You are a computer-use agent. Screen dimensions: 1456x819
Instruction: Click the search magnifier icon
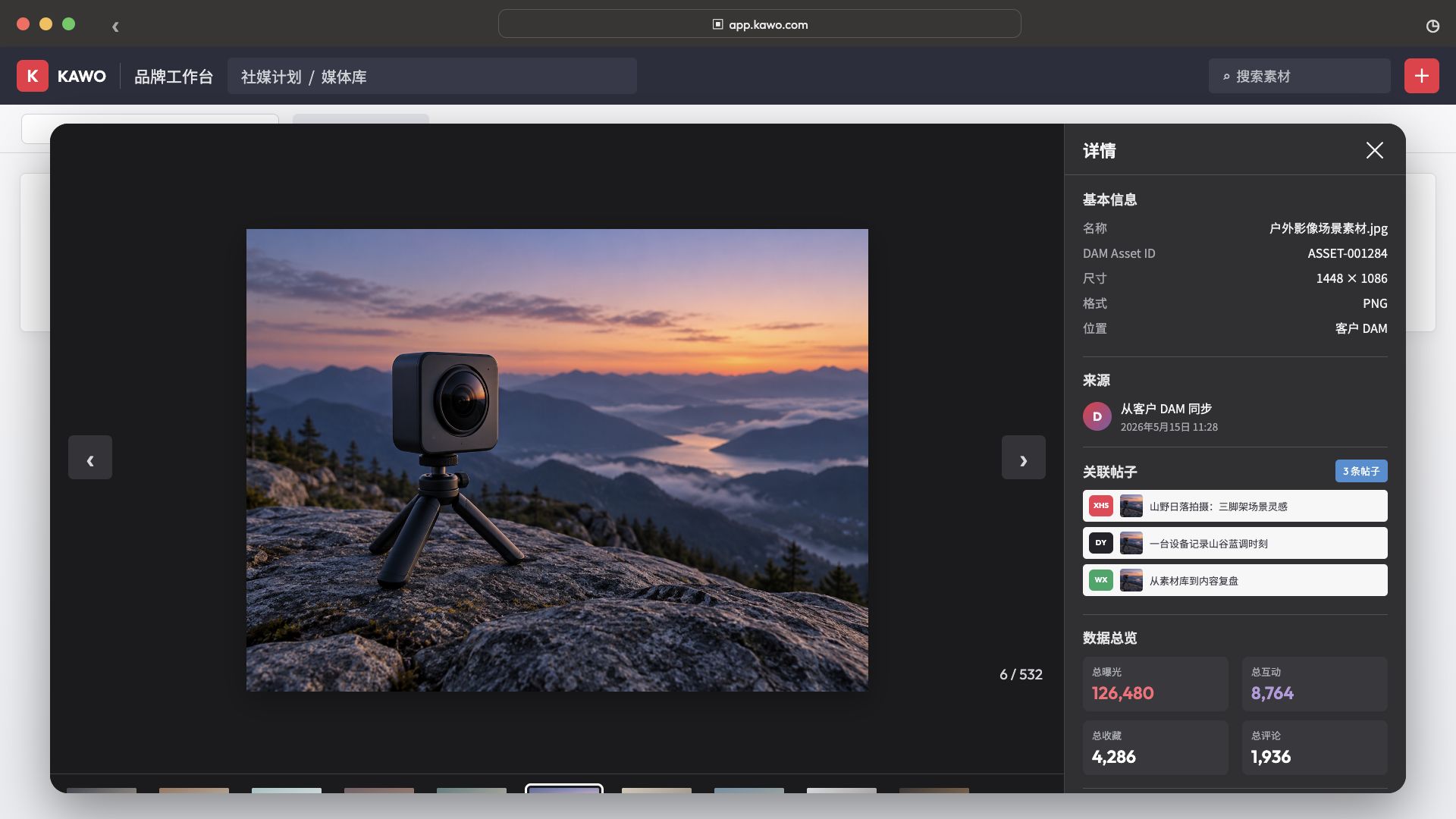pos(1226,77)
